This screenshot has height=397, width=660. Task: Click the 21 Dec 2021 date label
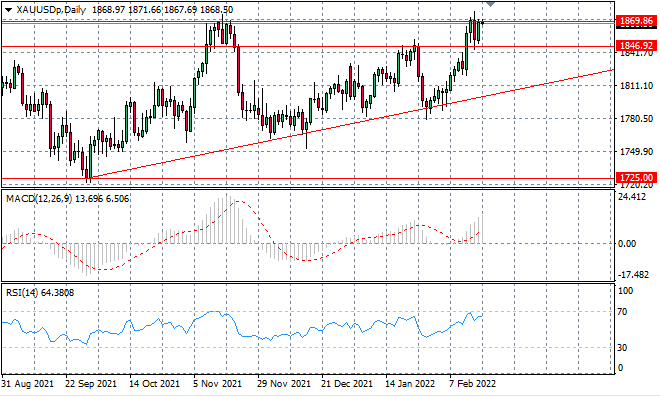(x=347, y=384)
